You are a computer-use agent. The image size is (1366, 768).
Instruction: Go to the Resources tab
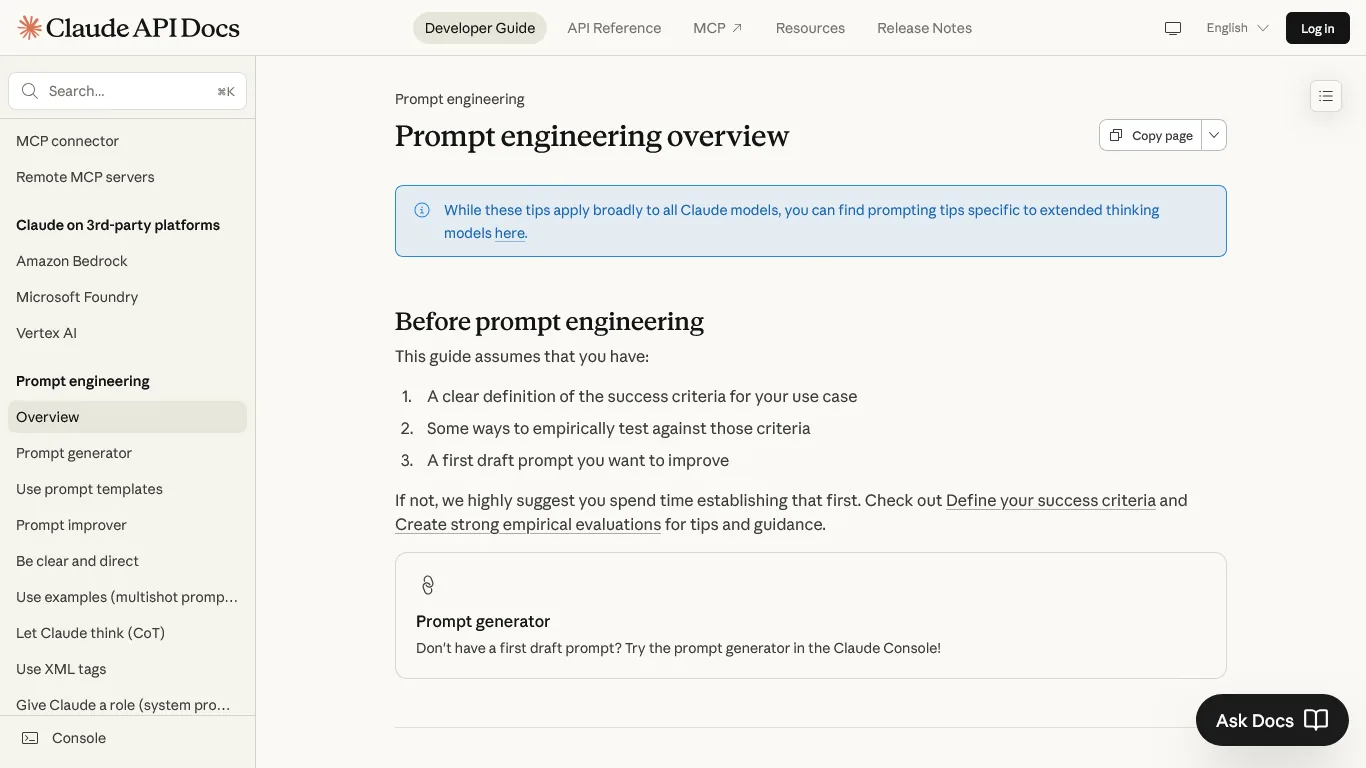810,28
